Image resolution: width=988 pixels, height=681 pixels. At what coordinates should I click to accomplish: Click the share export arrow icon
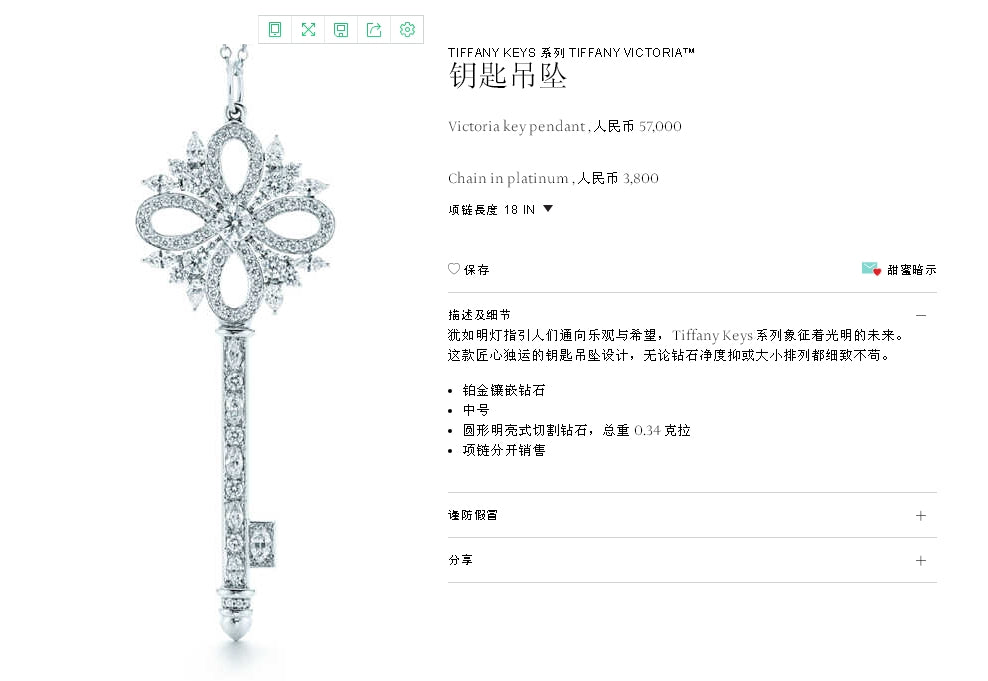374,30
